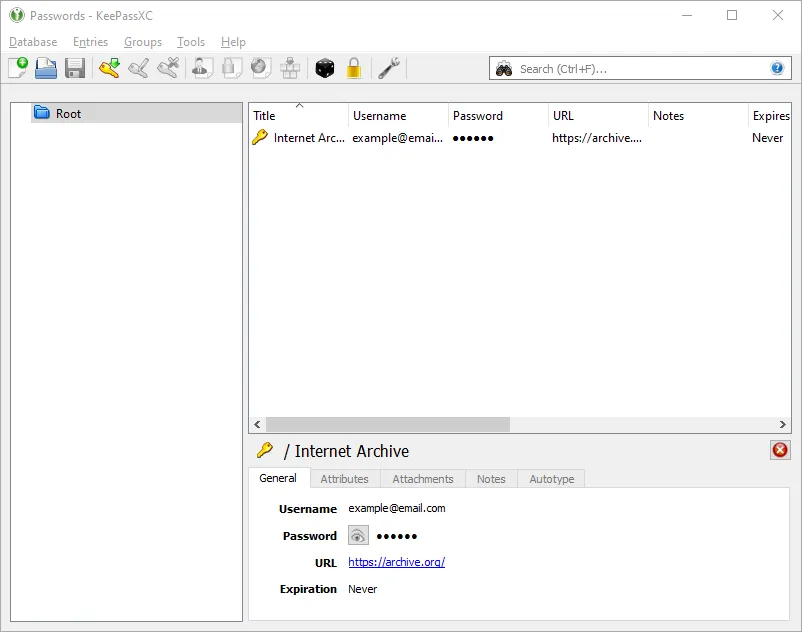Click the scroll right arrow
The width and height of the screenshot is (802, 632).
click(783, 424)
